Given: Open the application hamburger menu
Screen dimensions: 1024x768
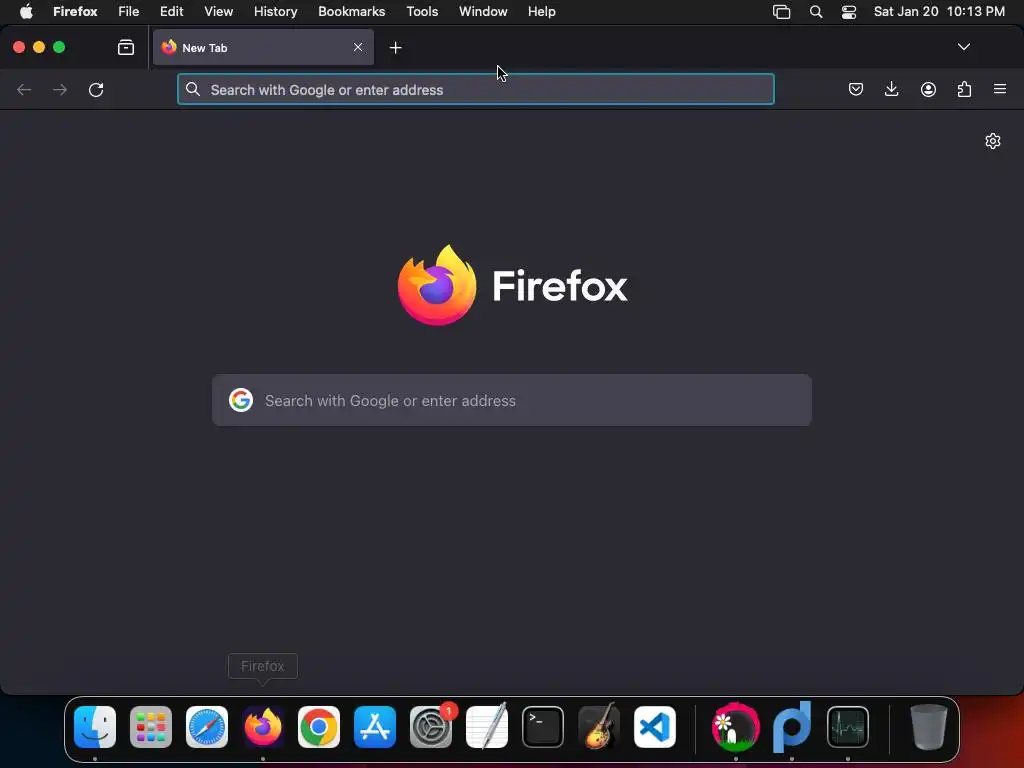Looking at the screenshot, I should click(1000, 89).
